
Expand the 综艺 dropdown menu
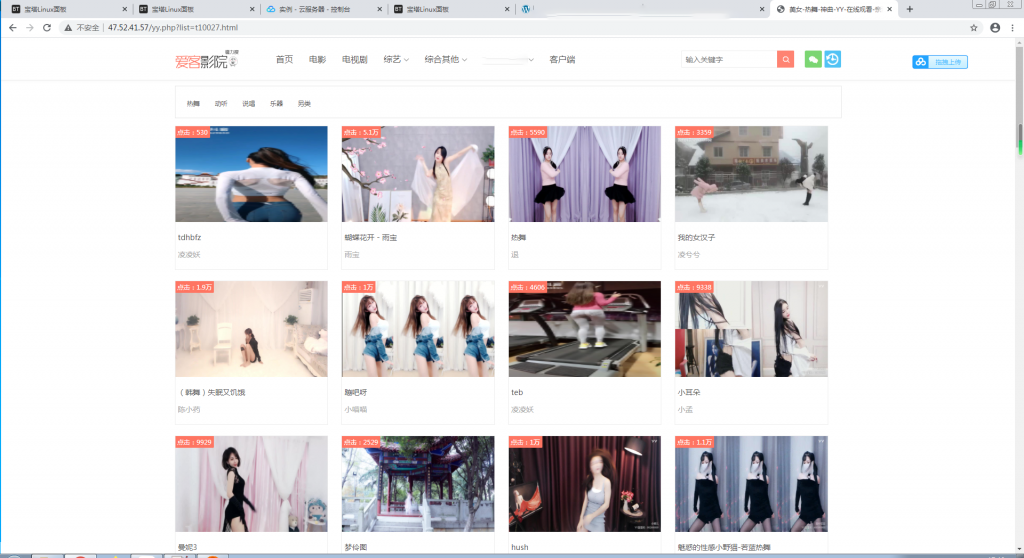pos(396,60)
